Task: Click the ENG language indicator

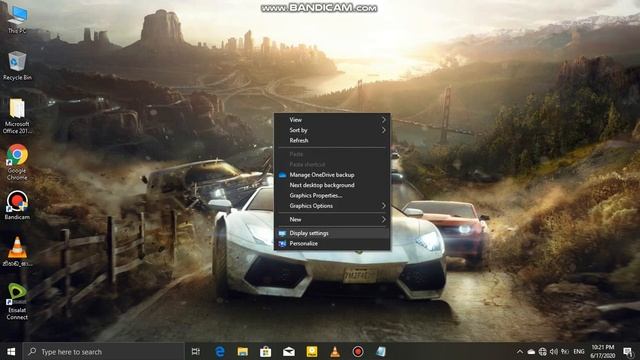Action: [579, 351]
